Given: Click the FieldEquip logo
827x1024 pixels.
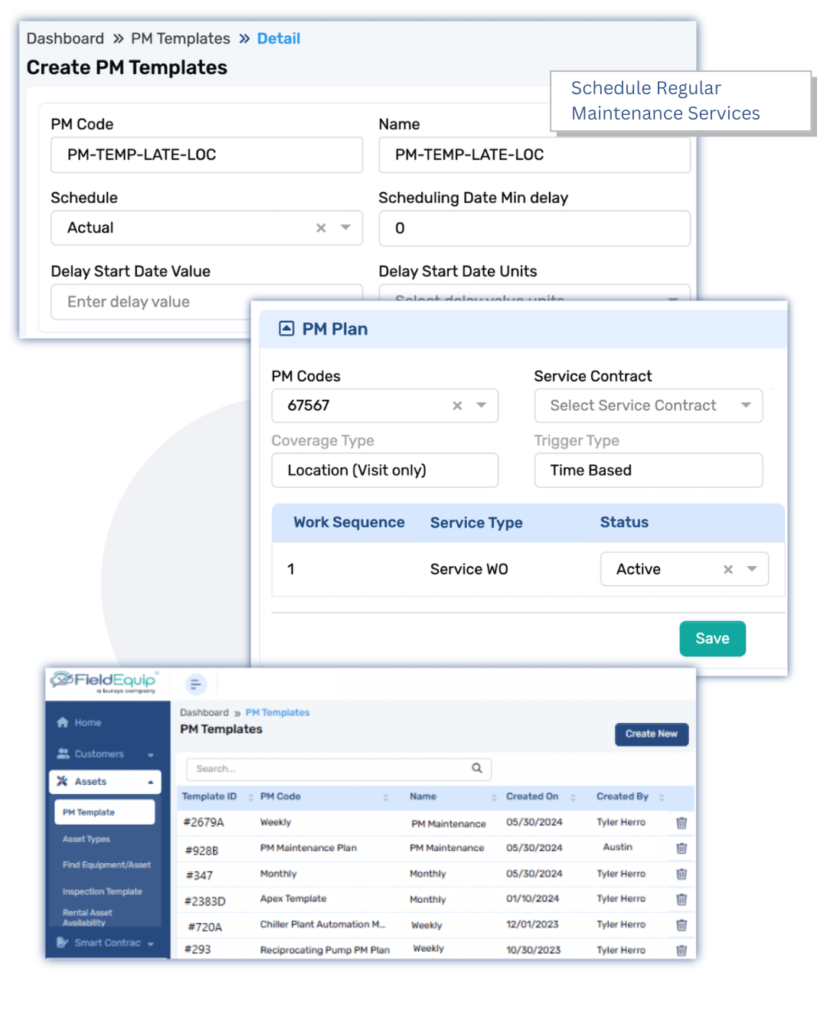Looking at the screenshot, I should point(105,682).
